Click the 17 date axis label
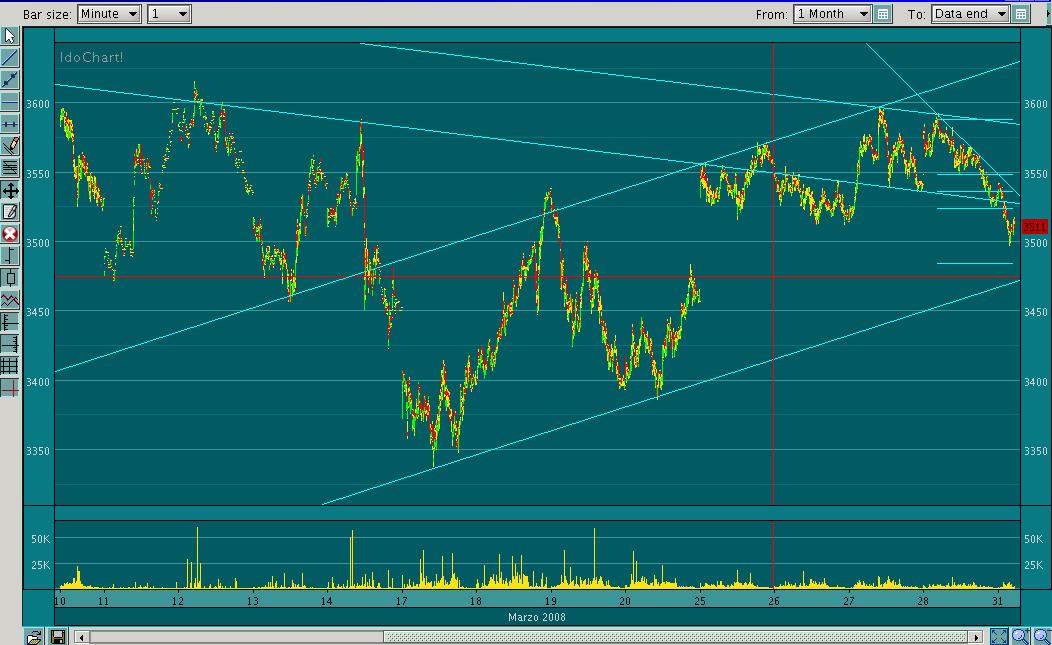 [x=401, y=601]
